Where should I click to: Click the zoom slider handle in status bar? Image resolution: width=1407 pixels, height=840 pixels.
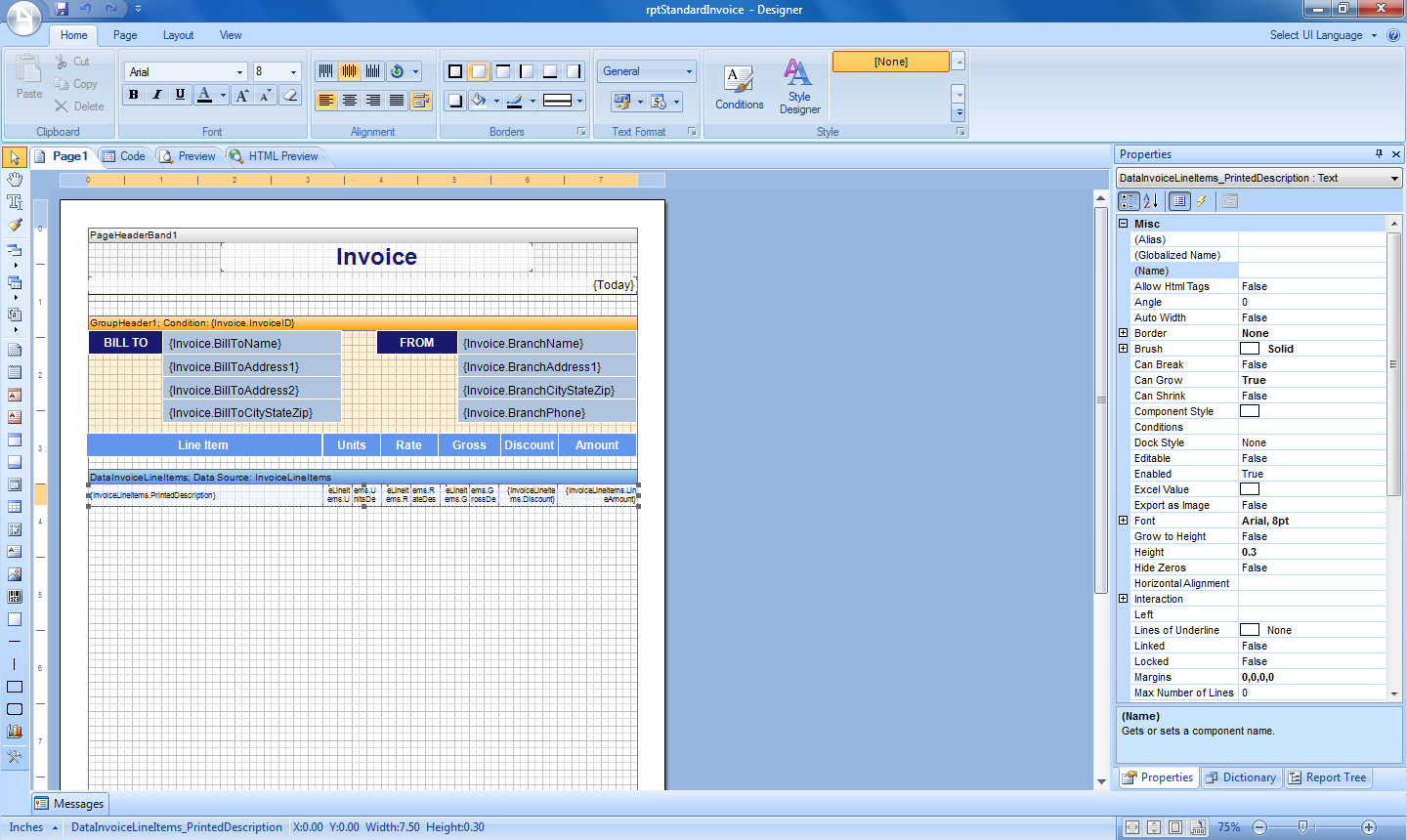coord(1302,827)
